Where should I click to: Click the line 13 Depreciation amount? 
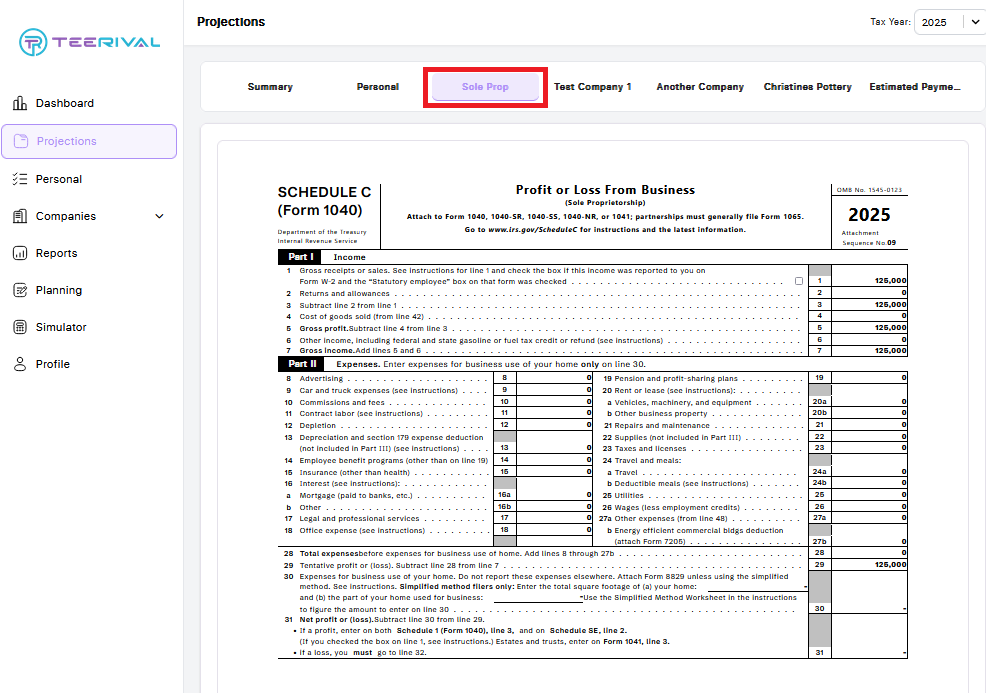point(554,448)
